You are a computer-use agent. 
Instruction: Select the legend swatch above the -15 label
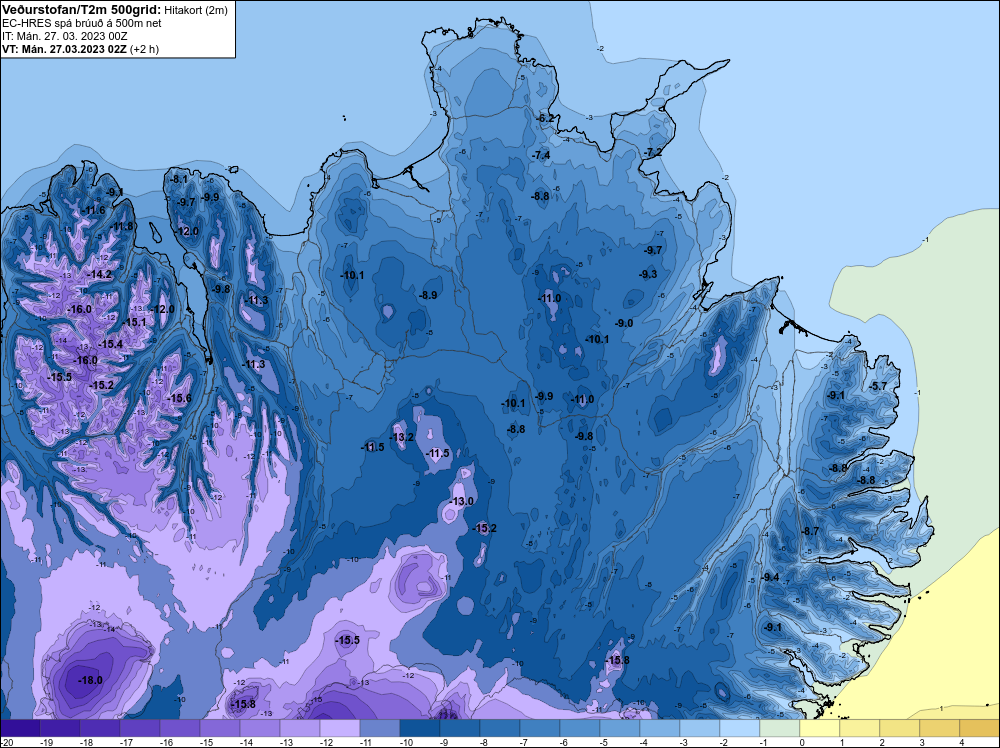pyautogui.click(x=220, y=728)
